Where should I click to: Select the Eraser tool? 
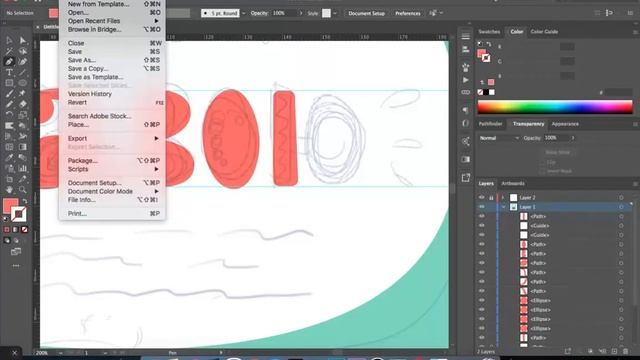click(22, 104)
